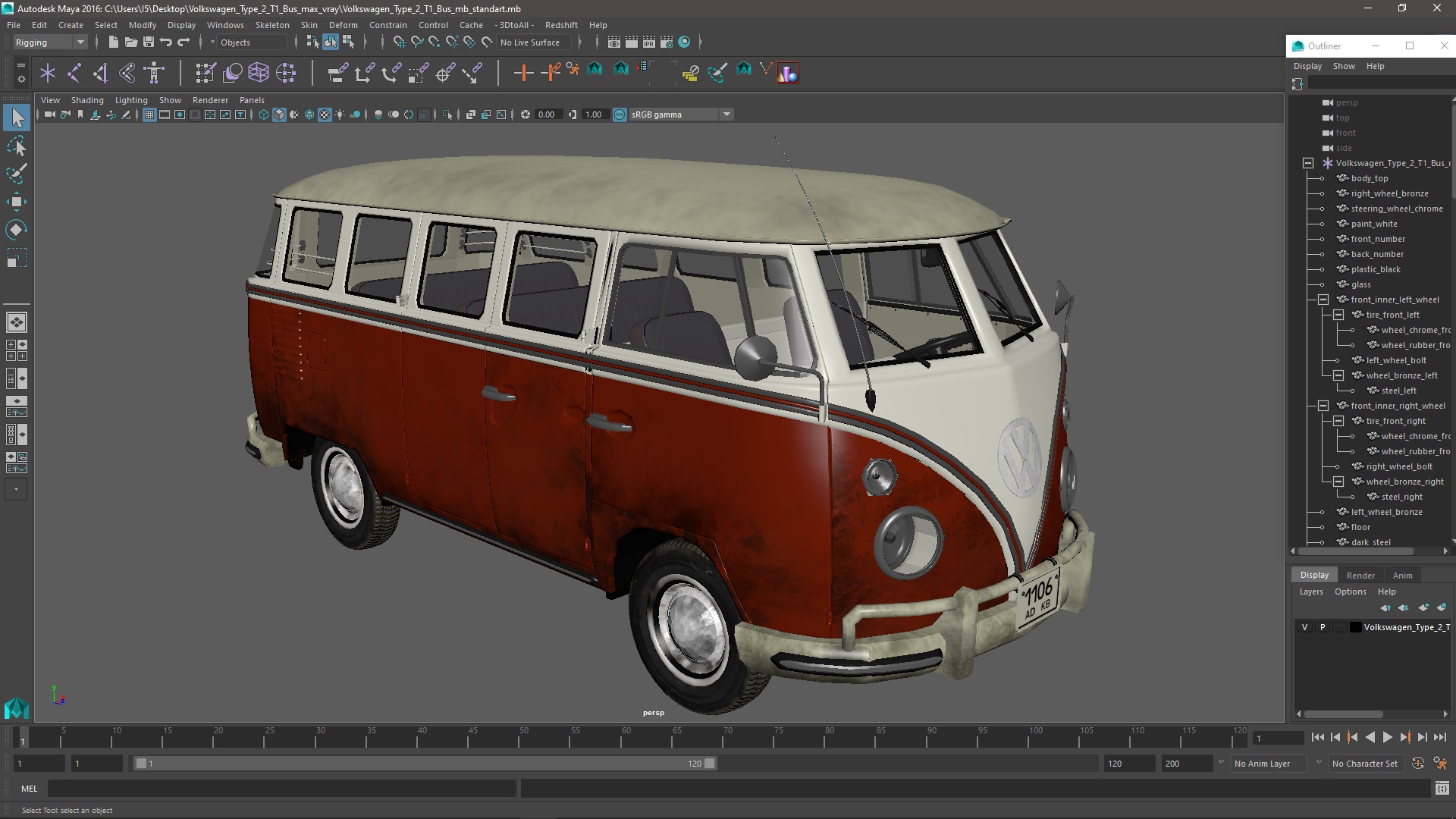Activate the Rotate tool in toolbox
Screen dimensions: 1456x819
17,230
